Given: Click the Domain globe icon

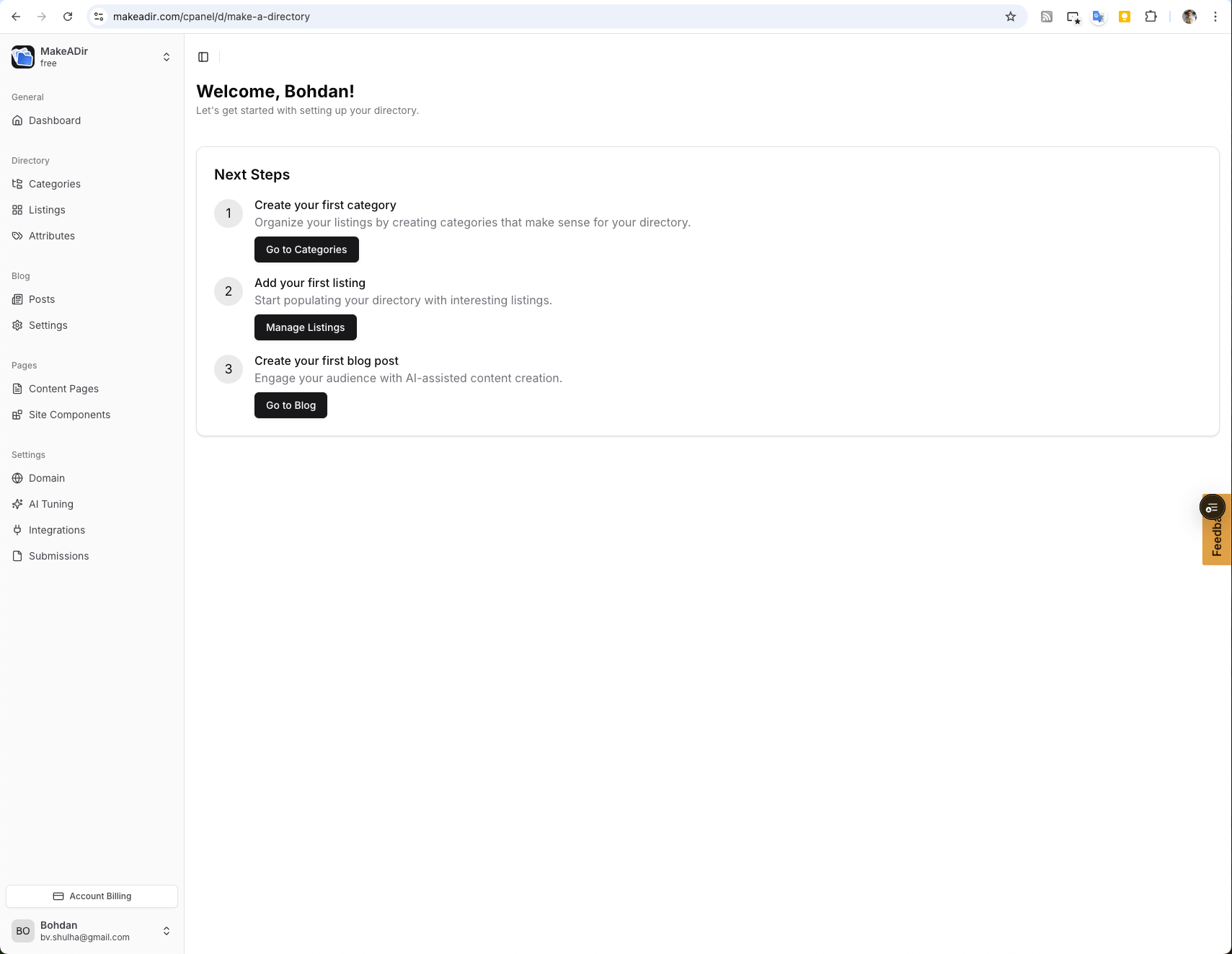Looking at the screenshot, I should [17, 478].
